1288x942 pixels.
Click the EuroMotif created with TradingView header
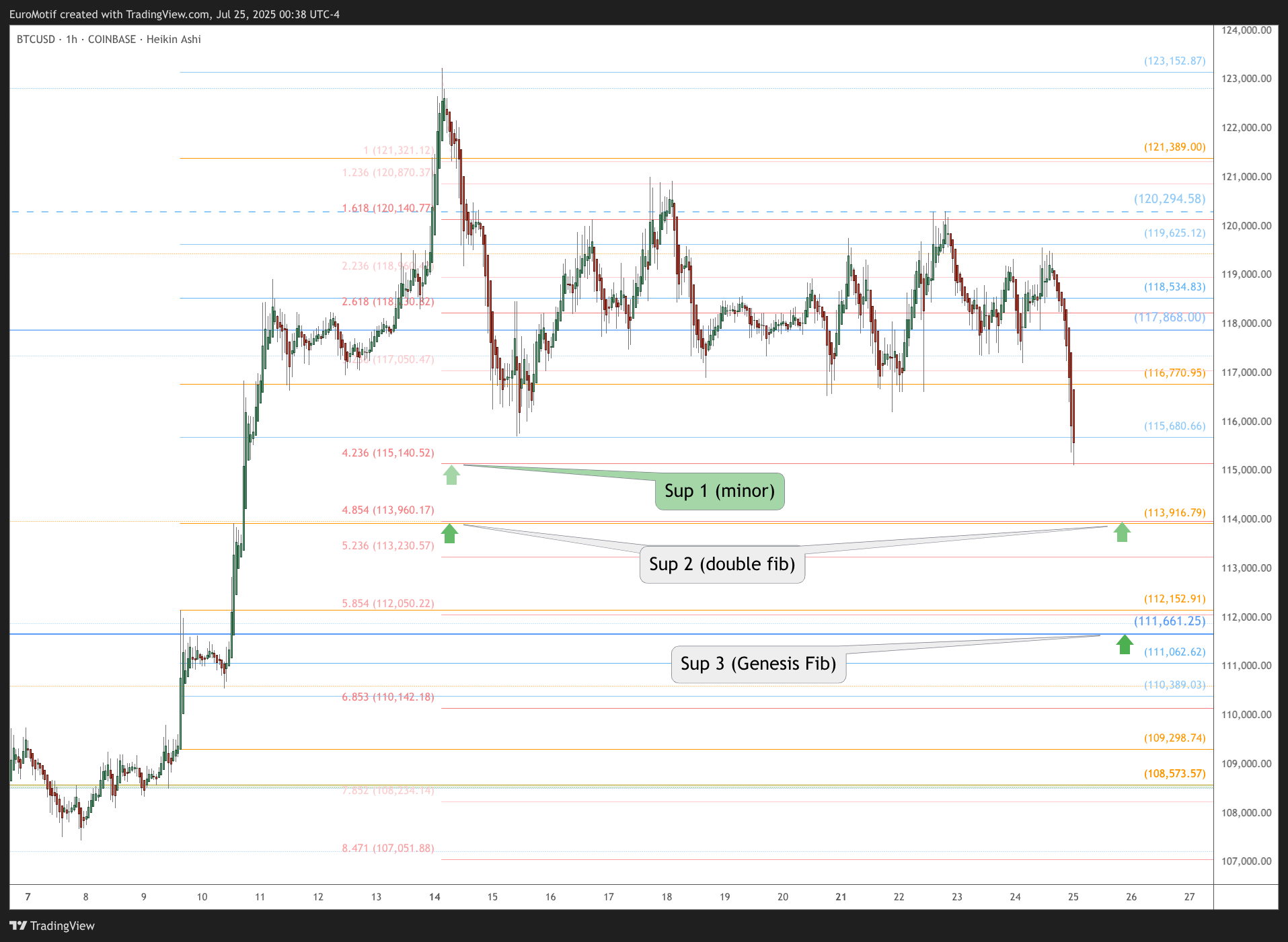[174, 14]
